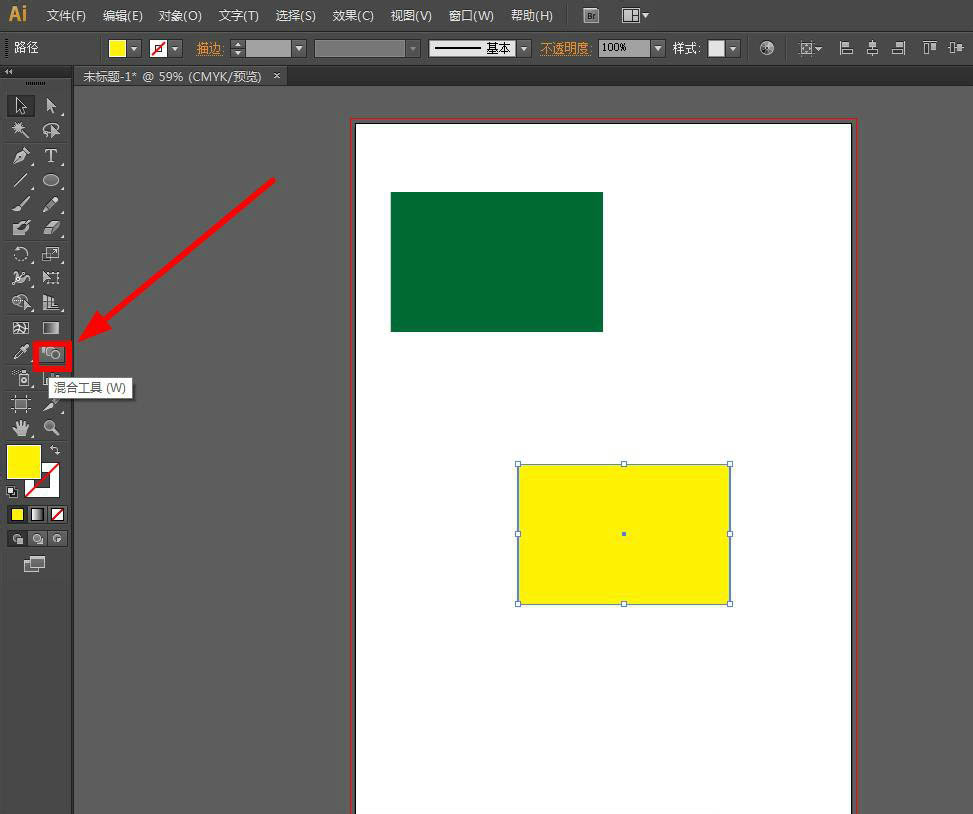Open the 对象(O) menu
The image size is (973, 814).
point(180,16)
